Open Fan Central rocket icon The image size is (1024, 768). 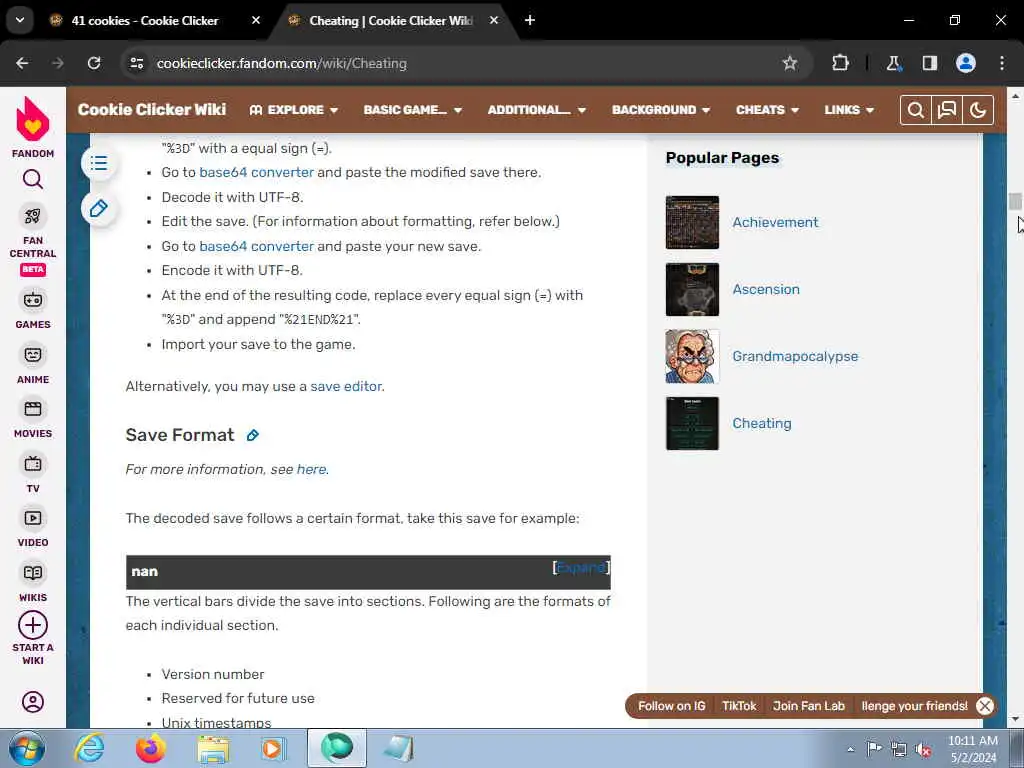33,216
